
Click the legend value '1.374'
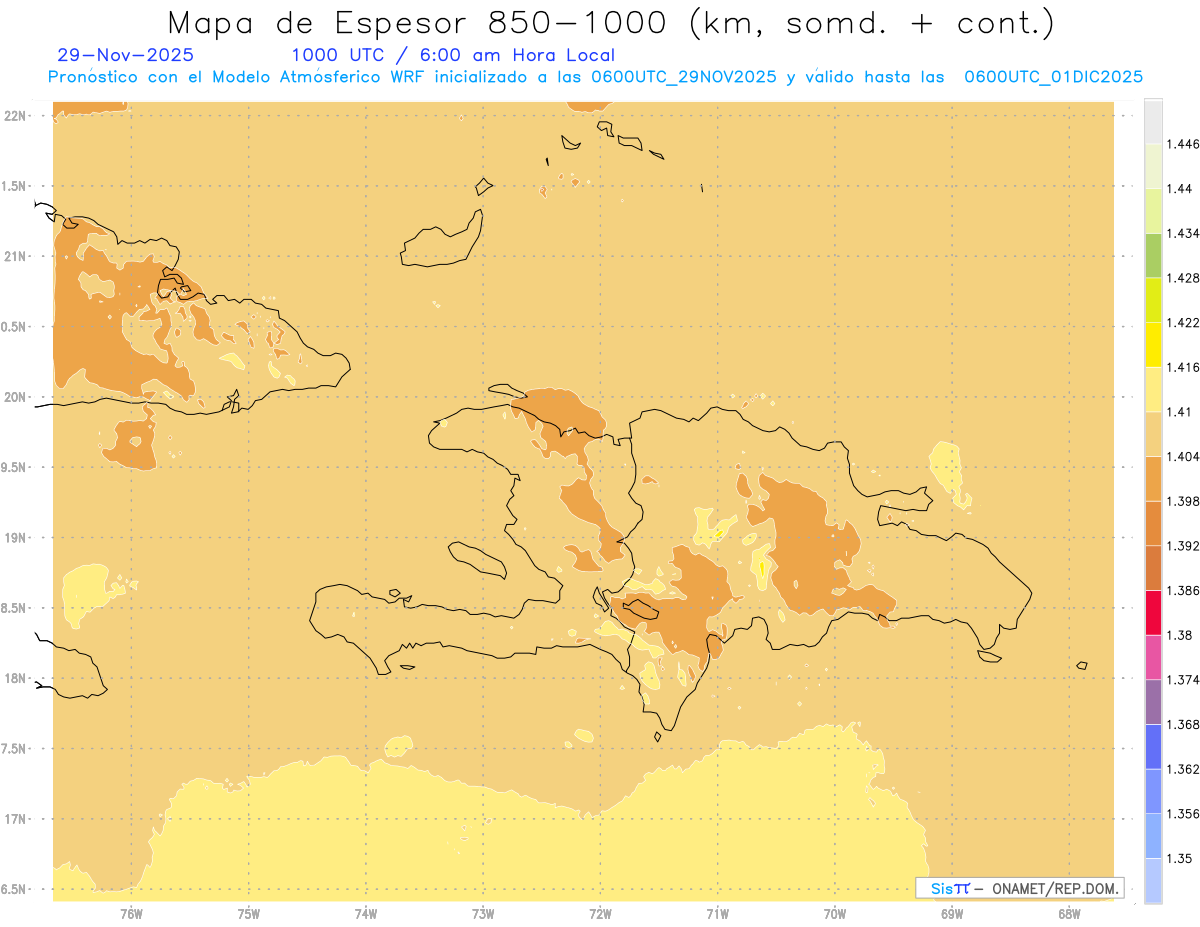point(1183,680)
